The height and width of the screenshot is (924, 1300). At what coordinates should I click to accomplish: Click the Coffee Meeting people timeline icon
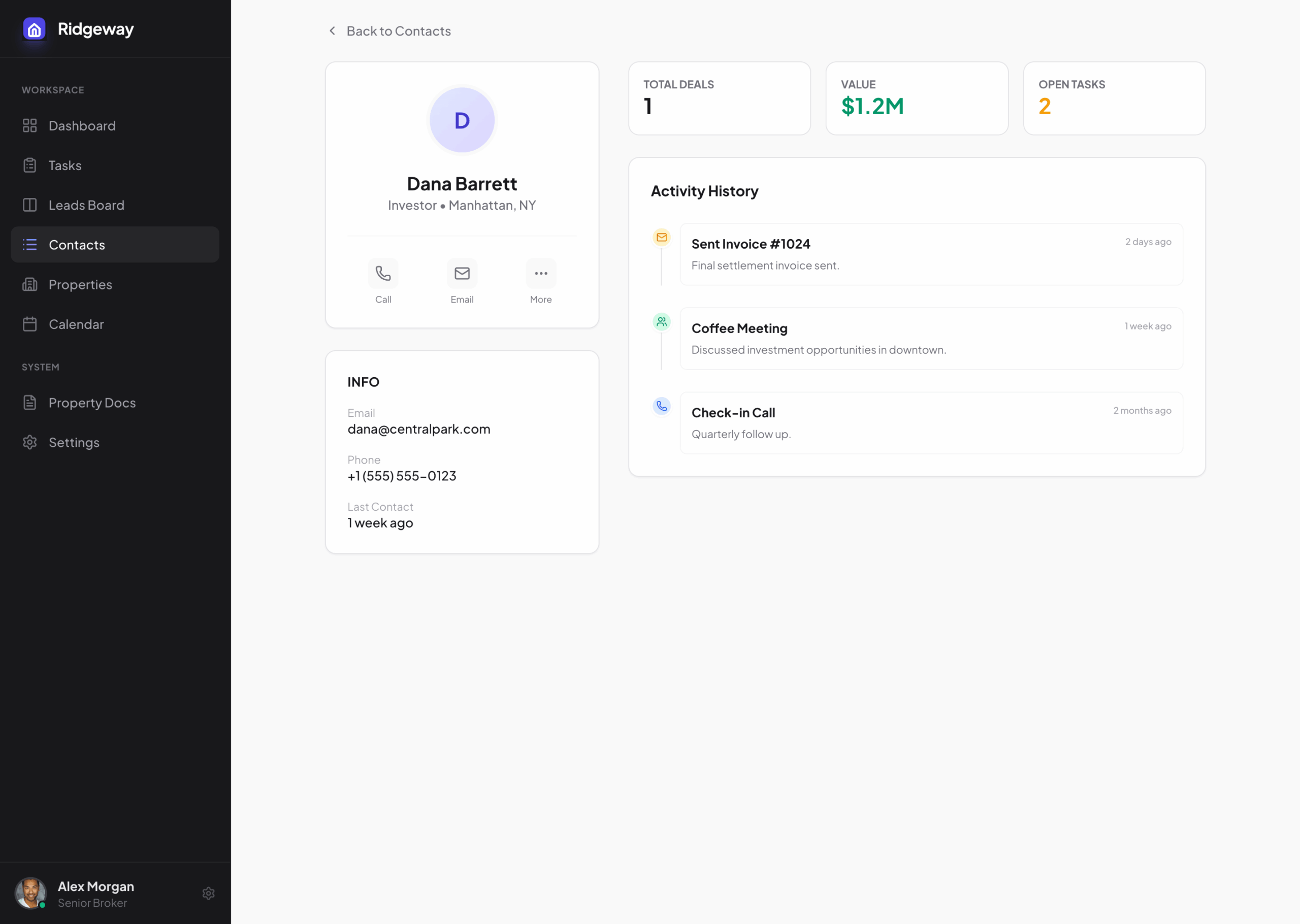coord(661,321)
